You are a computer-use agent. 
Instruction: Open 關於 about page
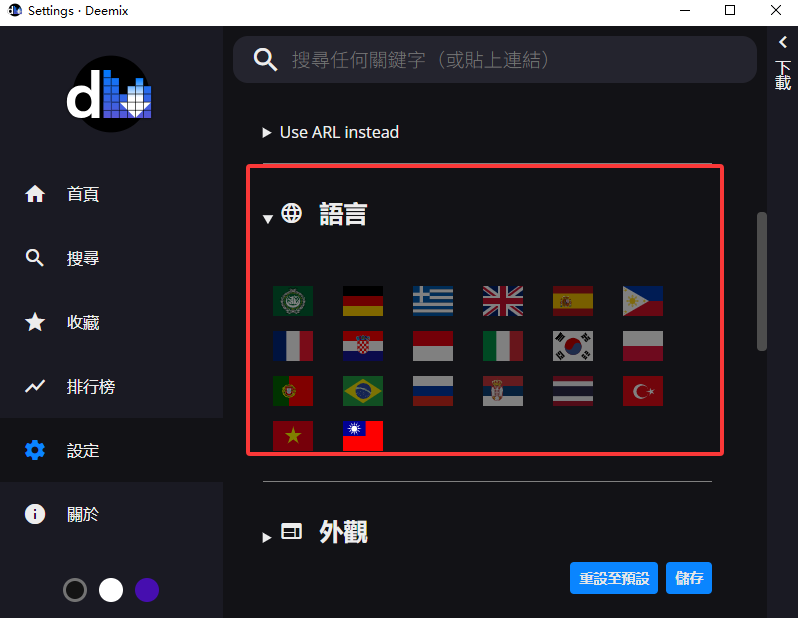[x=111, y=514]
